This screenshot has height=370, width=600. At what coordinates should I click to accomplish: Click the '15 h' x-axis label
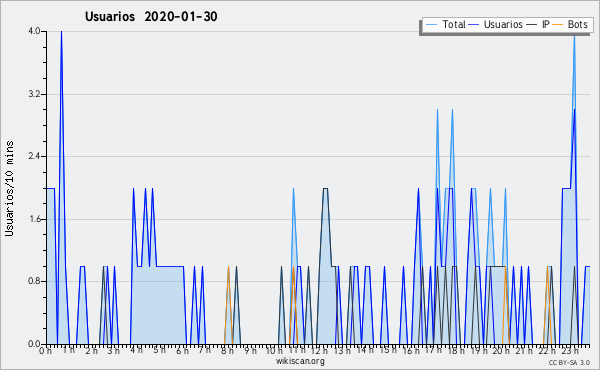point(388,350)
